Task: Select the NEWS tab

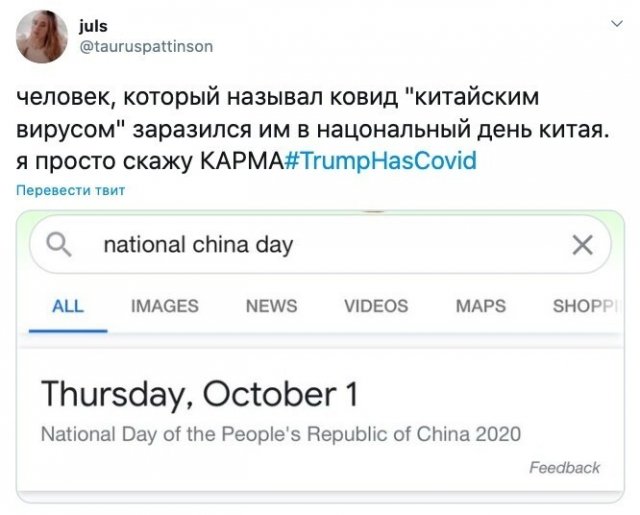Action: [271, 306]
